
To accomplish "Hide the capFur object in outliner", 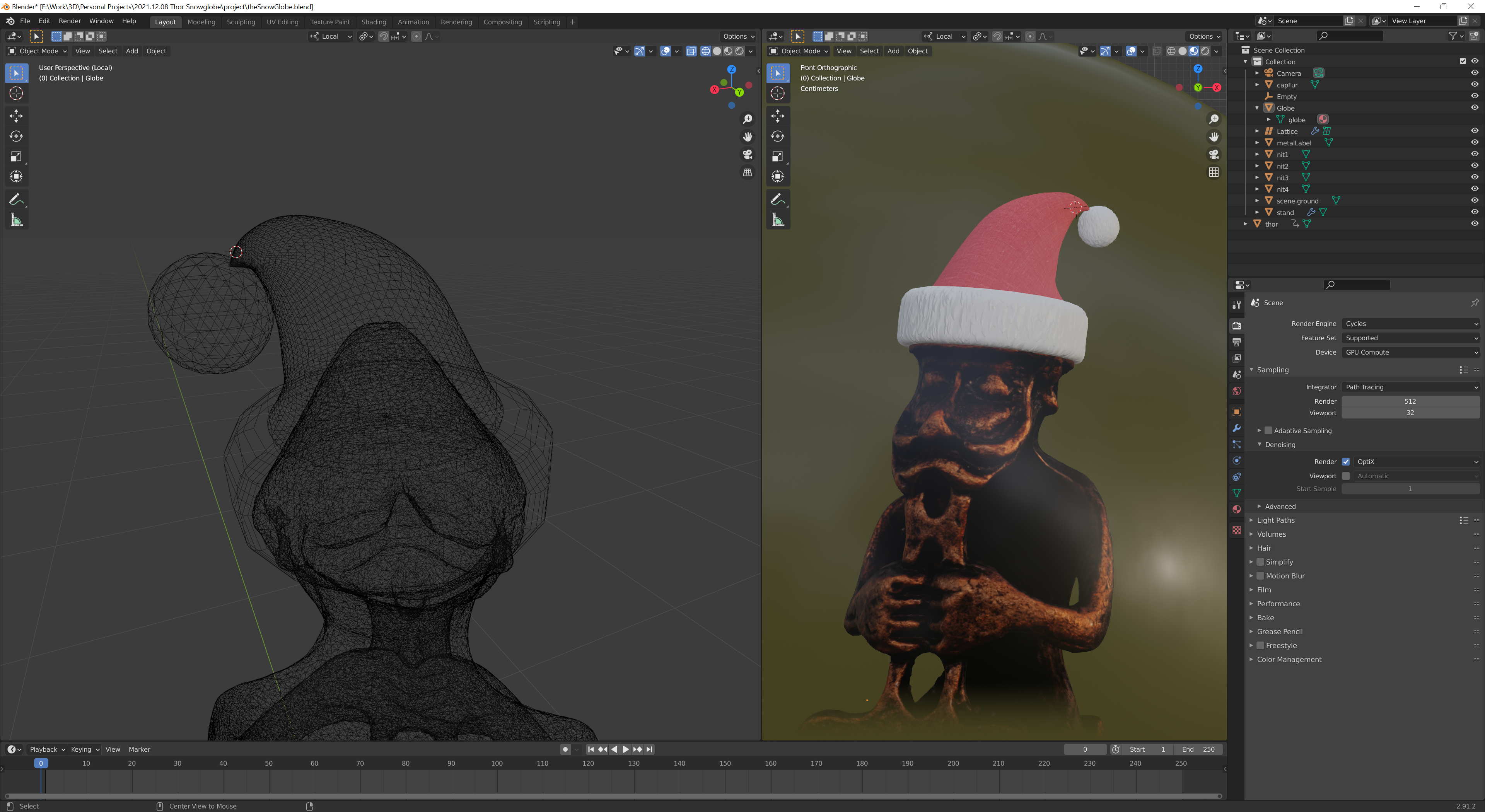I will click(1474, 85).
